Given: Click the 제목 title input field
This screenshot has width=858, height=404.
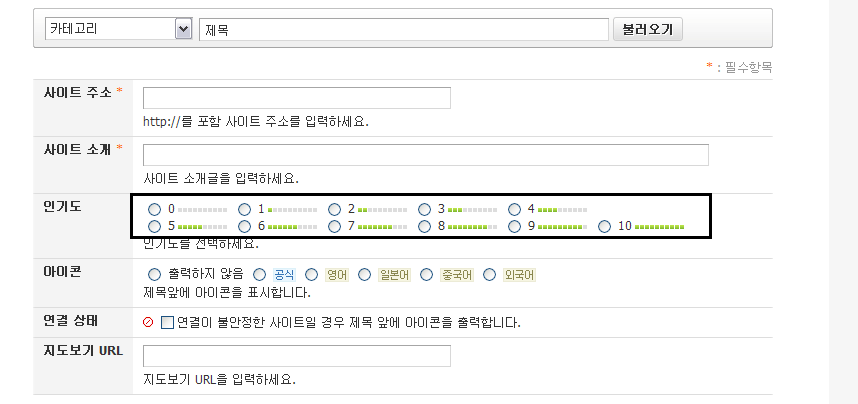Looking at the screenshot, I should coord(404,29).
